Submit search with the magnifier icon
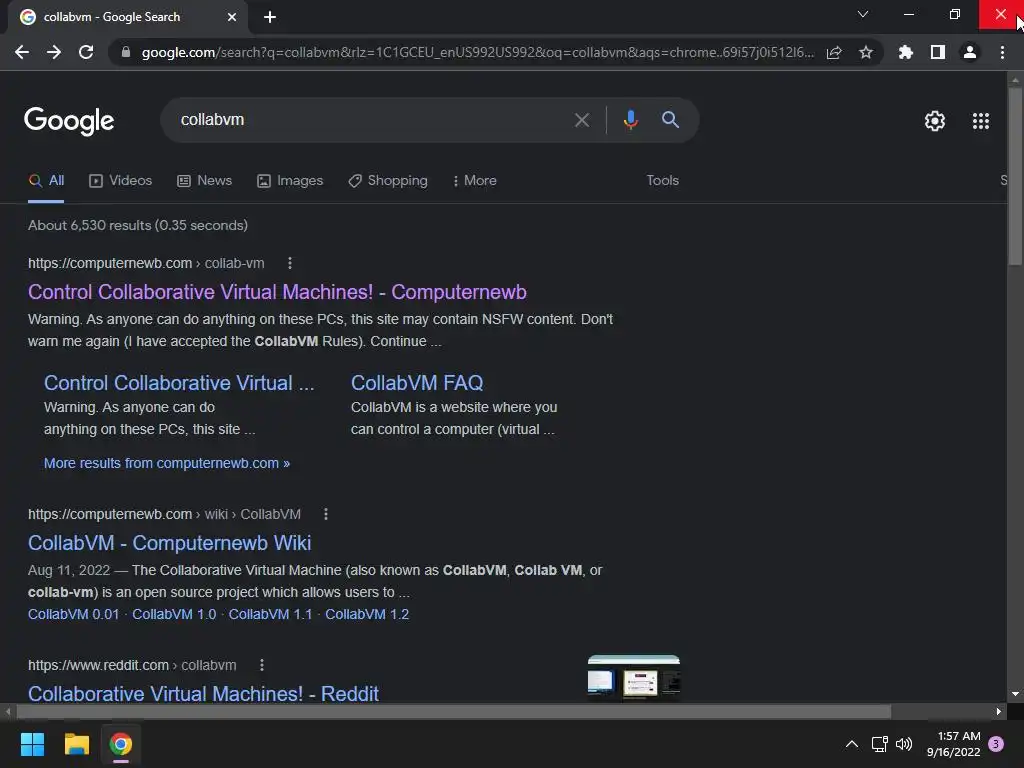 pyautogui.click(x=670, y=120)
